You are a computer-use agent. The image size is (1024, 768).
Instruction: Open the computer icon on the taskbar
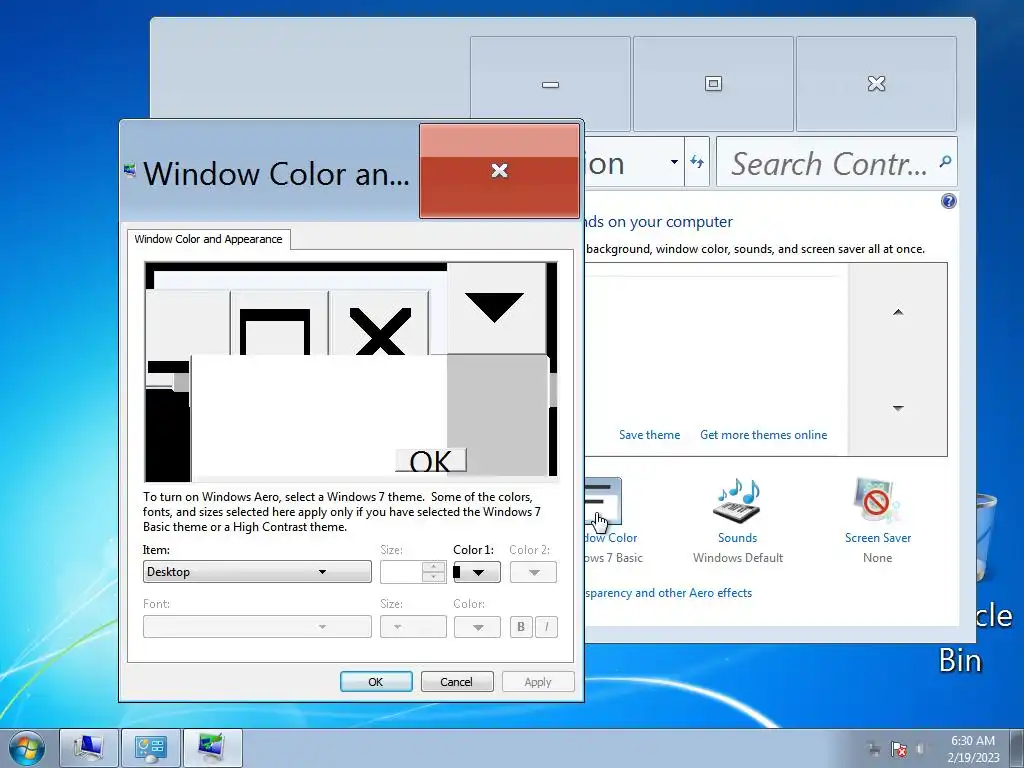tap(89, 748)
